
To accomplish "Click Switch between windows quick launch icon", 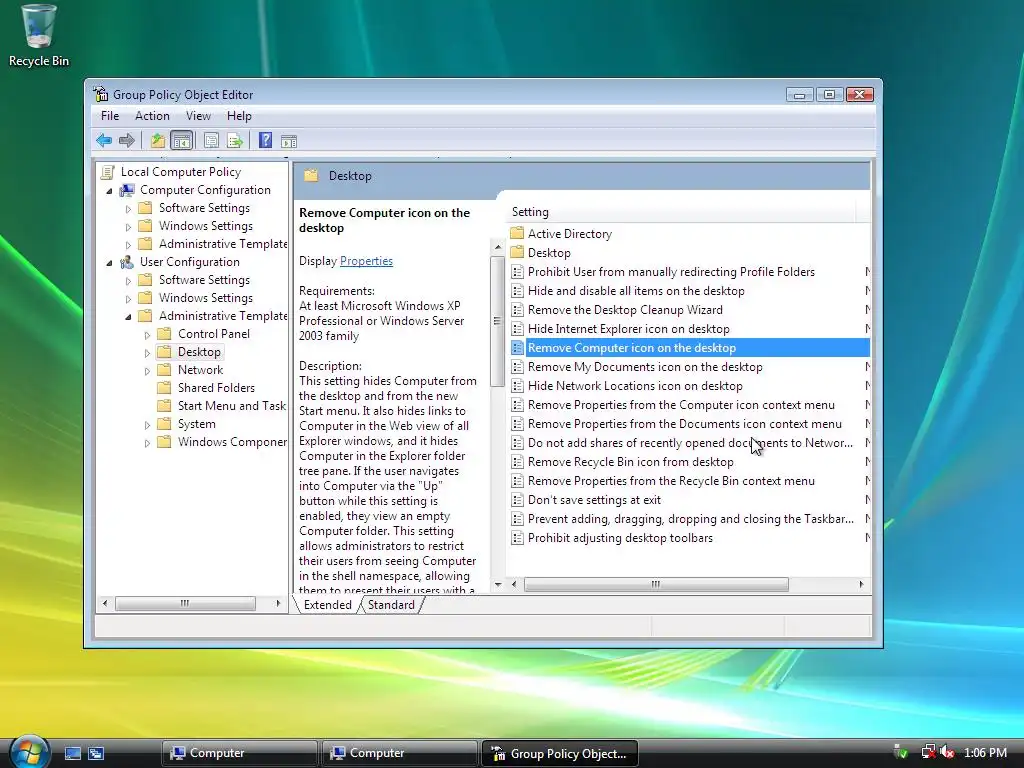I will [96, 753].
